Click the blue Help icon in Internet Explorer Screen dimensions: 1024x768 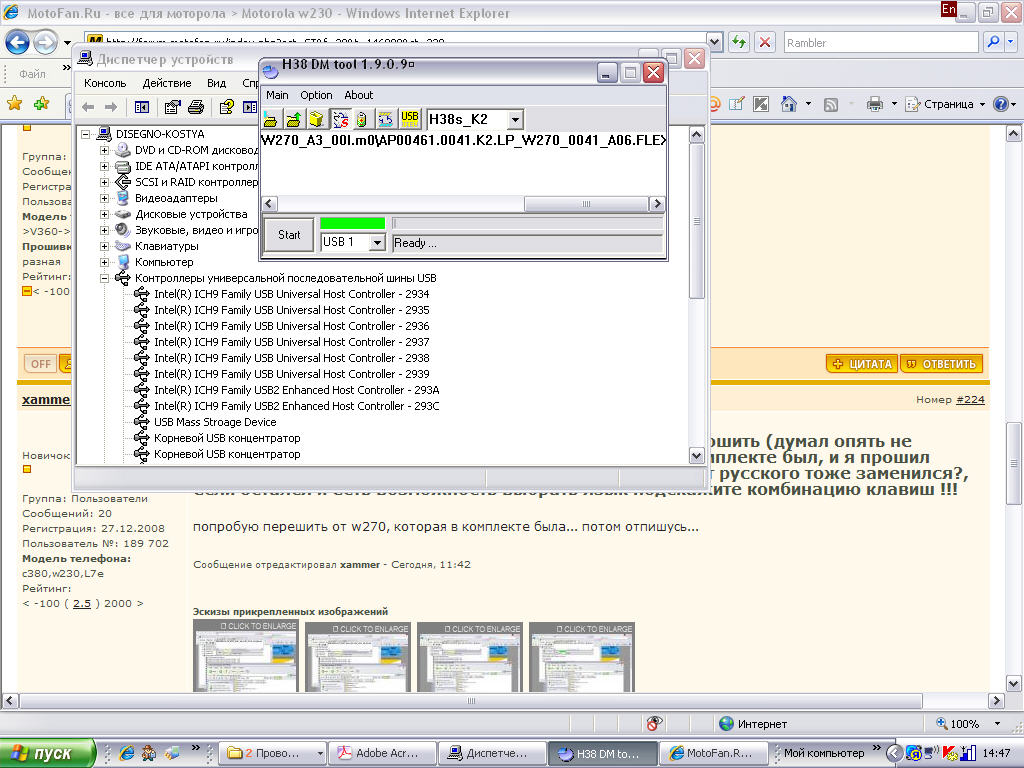(1000, 104)
